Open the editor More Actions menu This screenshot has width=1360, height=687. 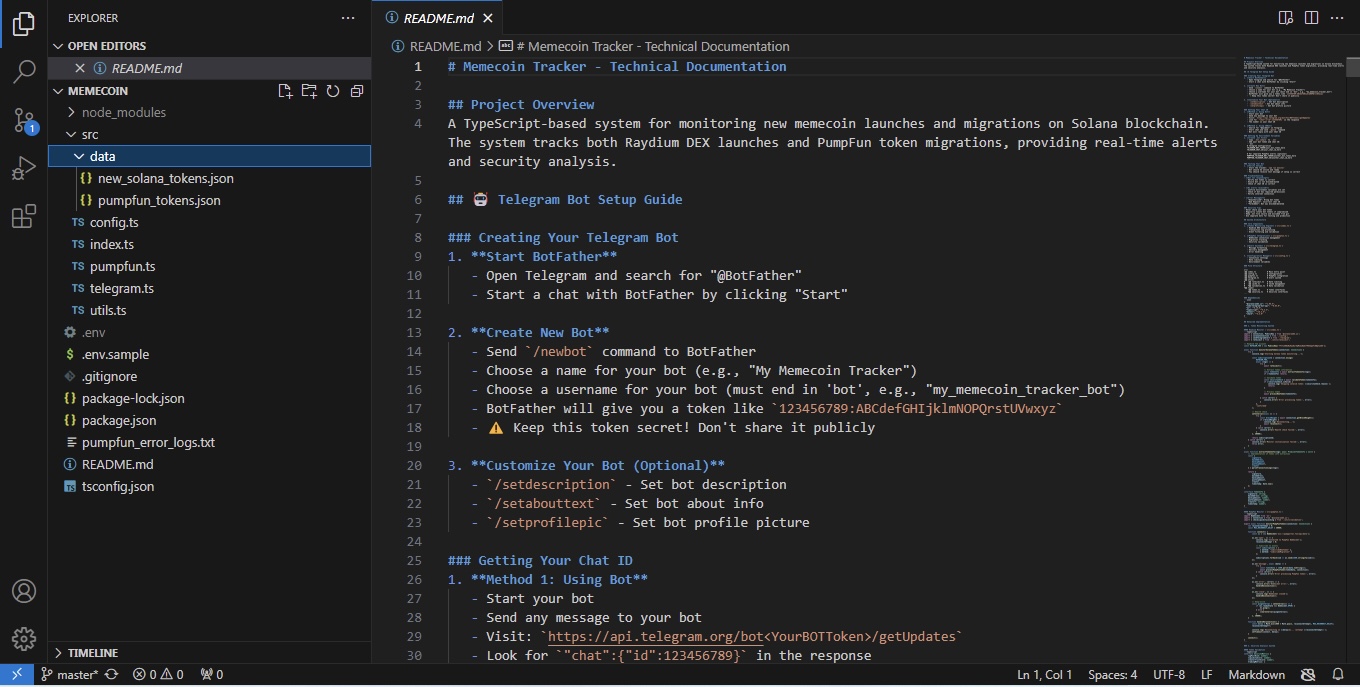(1337, 17)
